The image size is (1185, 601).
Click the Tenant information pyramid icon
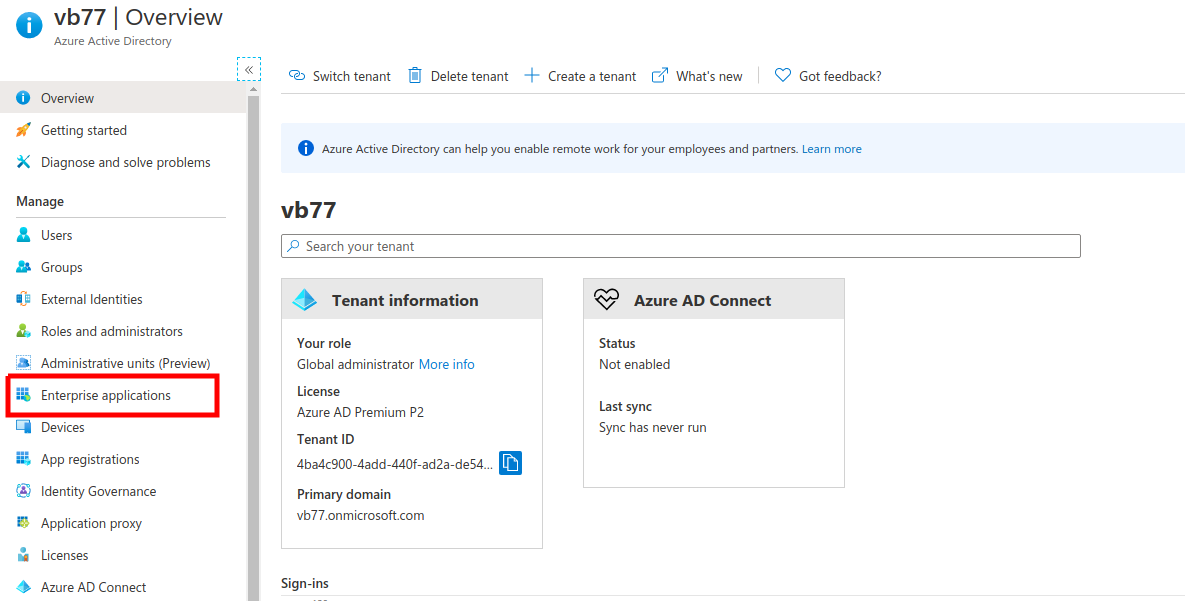click(305, 300)
